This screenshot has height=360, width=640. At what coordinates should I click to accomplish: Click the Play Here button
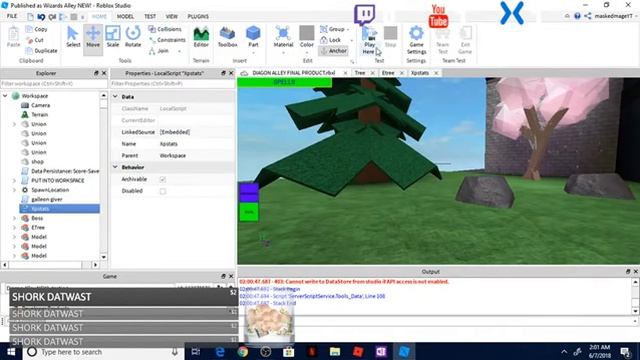click(369, 41)
